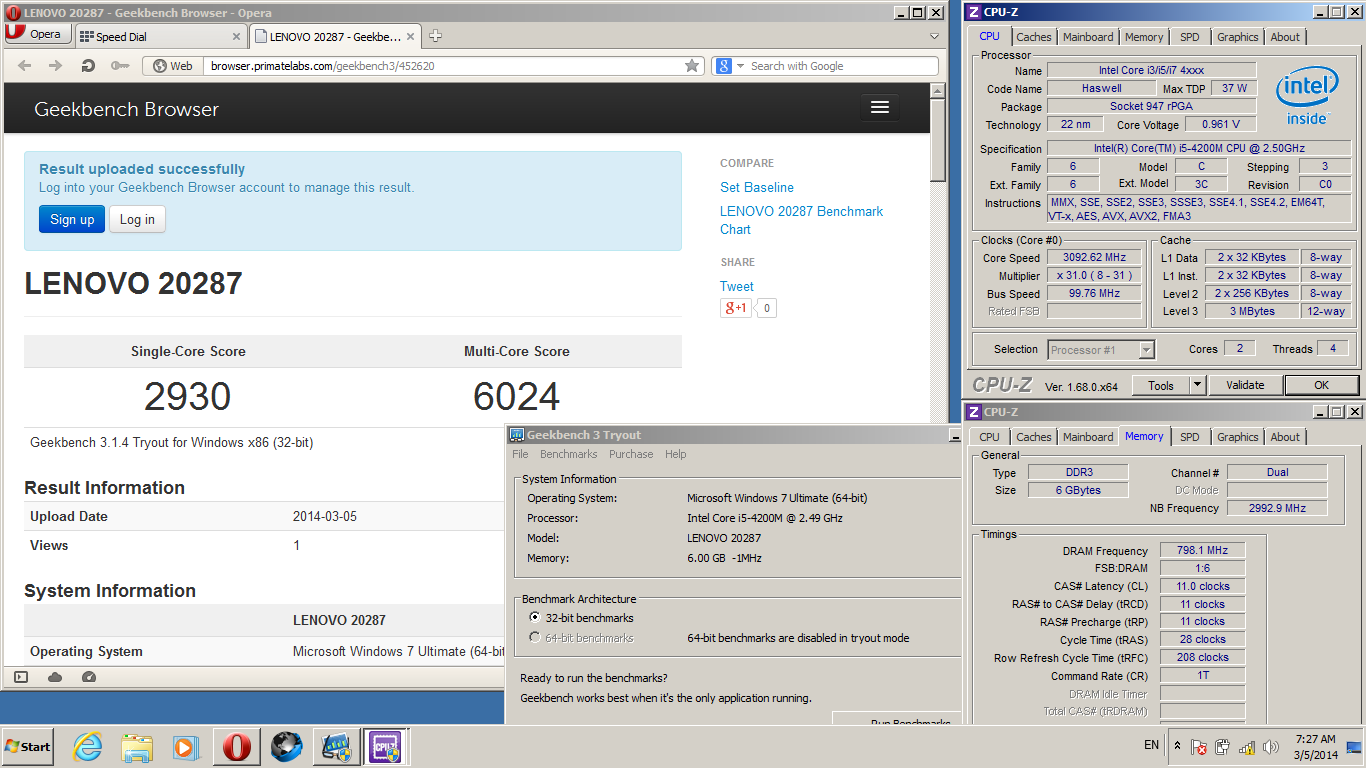1366x768 pixels.
Task: Launch Windows Media Player from the taskbar
Action: click(x=186, y=747)
